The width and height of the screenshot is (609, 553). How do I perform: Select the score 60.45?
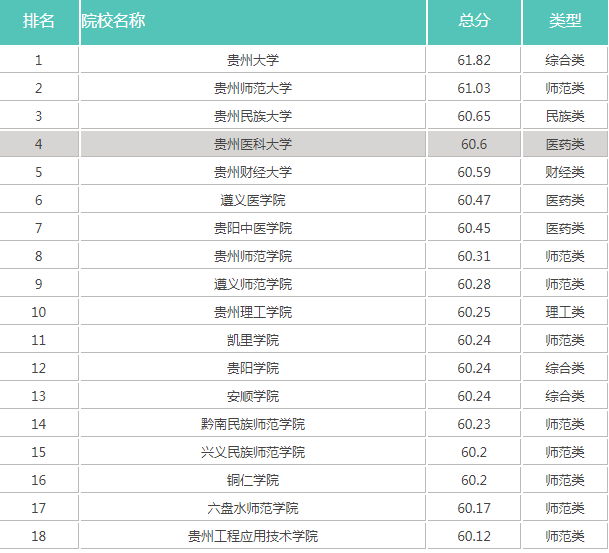point(474,228)
